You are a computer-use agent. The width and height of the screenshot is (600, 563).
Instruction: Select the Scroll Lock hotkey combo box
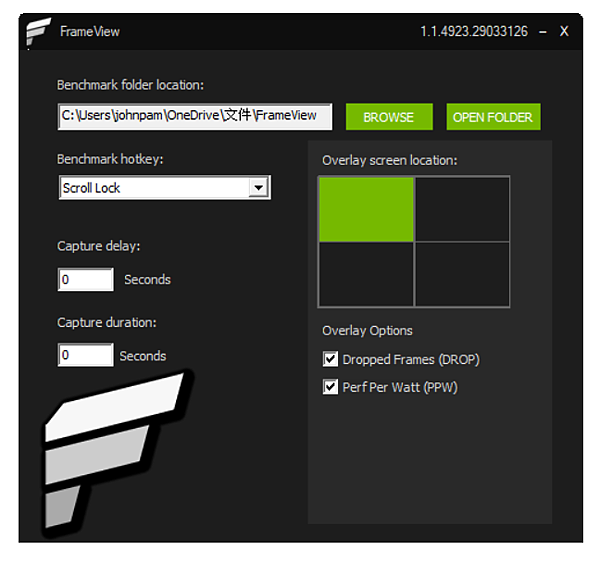165,188
